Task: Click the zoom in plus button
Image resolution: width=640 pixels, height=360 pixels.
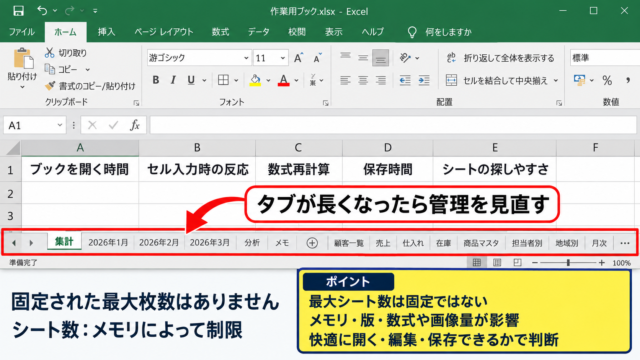Action: 602,263
